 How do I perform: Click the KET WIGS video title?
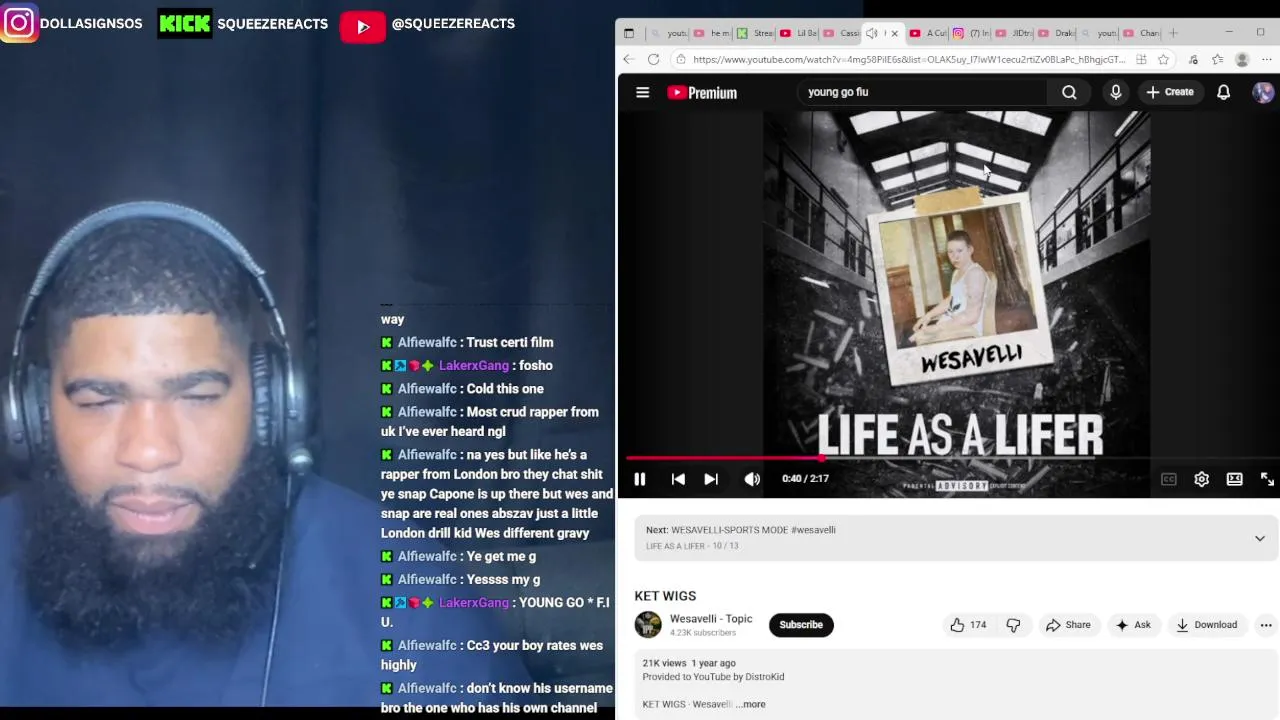[x=665, y=596]
